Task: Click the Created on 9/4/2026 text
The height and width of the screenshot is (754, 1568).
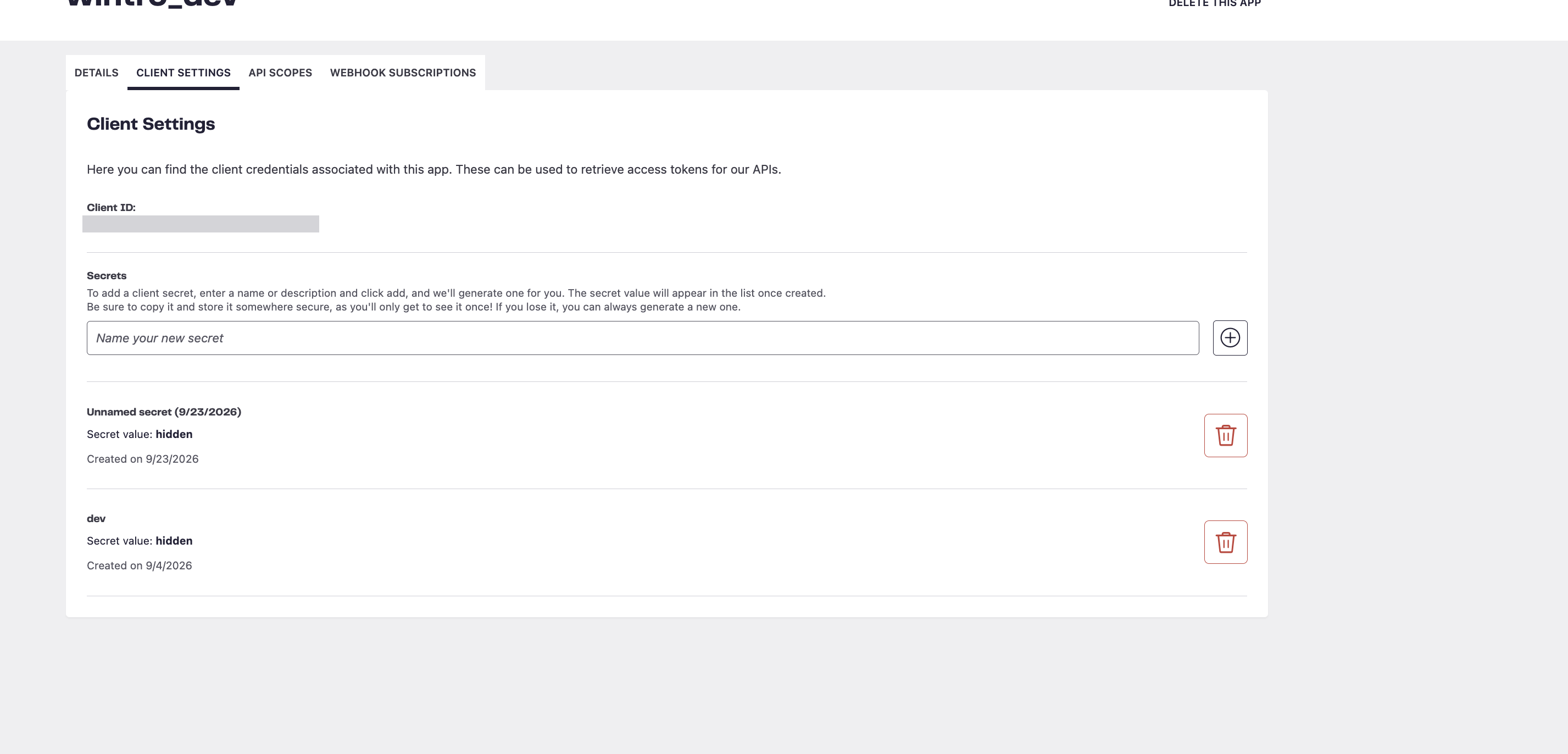Action: coord(140,565)
